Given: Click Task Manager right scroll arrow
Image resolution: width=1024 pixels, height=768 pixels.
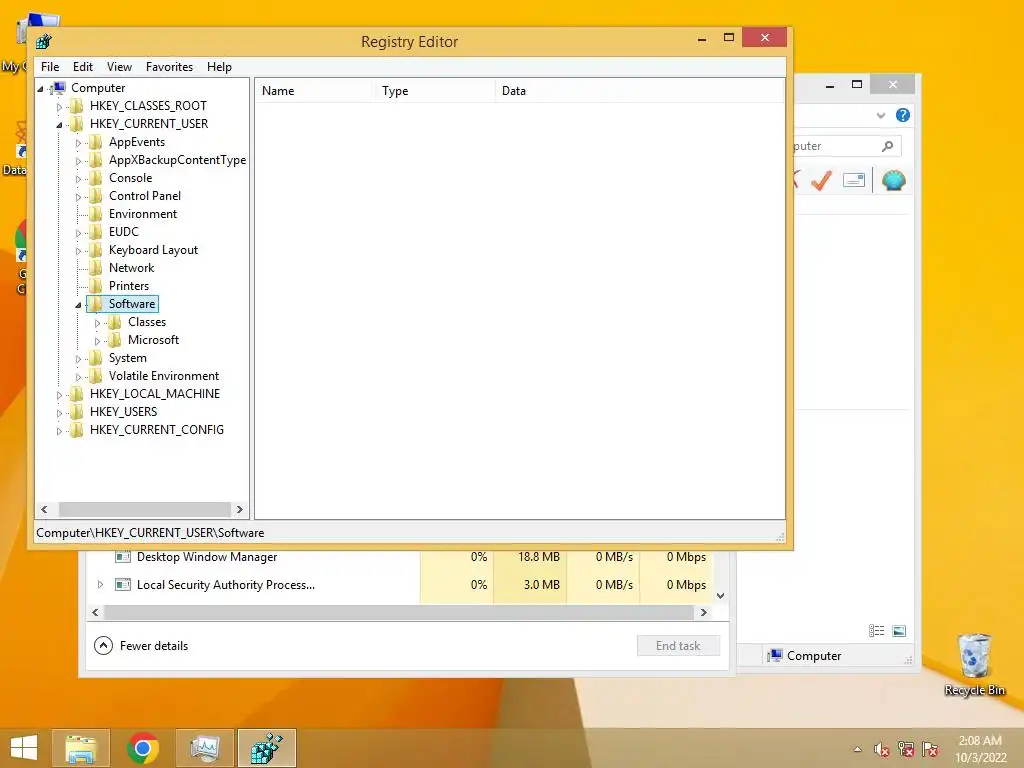Looking at the screenshot, I should 703,613.
